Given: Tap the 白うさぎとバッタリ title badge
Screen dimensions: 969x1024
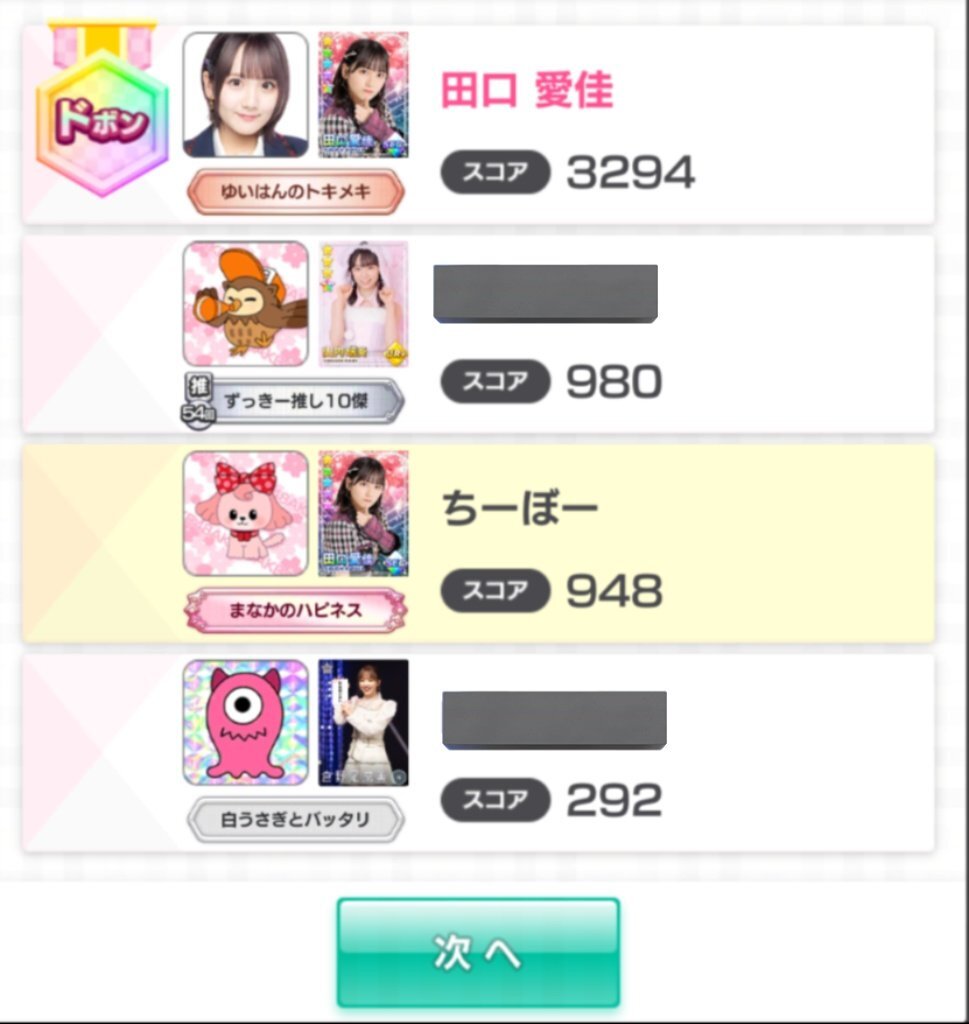Looking at the screenshot, I should tap(296, 819).
